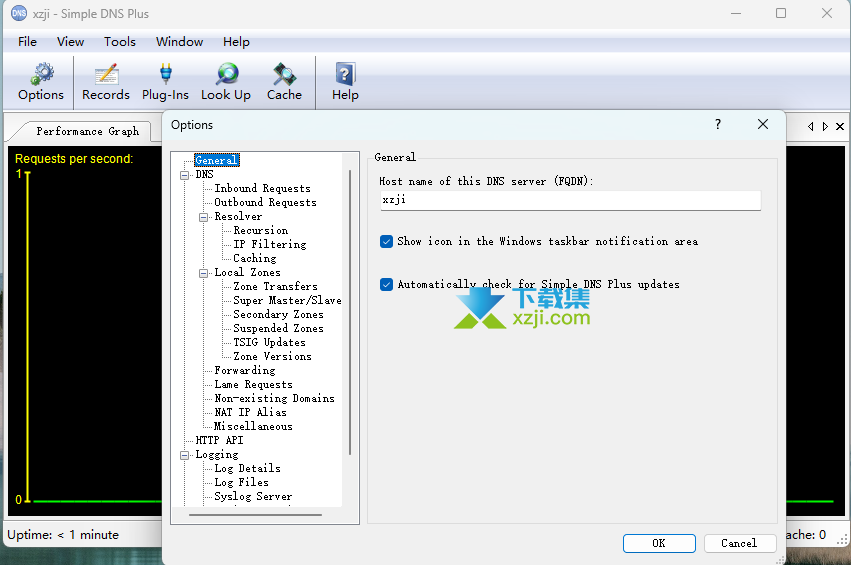Select Miscellaneous tree item
The image size is (851, 565).
pos(253,427)
